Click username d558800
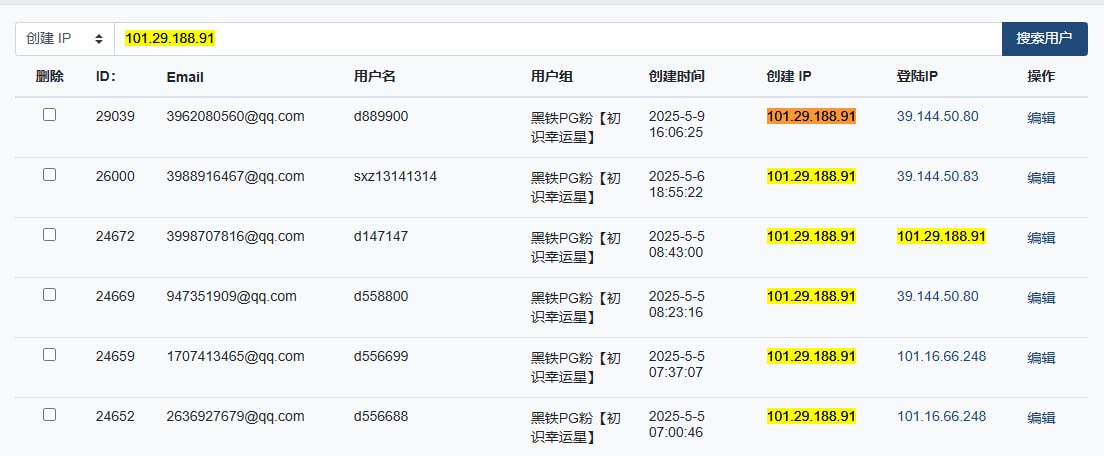Screen dimensions: 1104x456 click(x=380, y=296)
